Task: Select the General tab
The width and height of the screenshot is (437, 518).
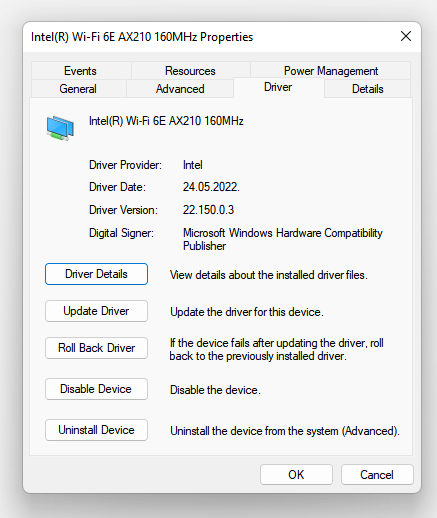Action: coord(78,89)
